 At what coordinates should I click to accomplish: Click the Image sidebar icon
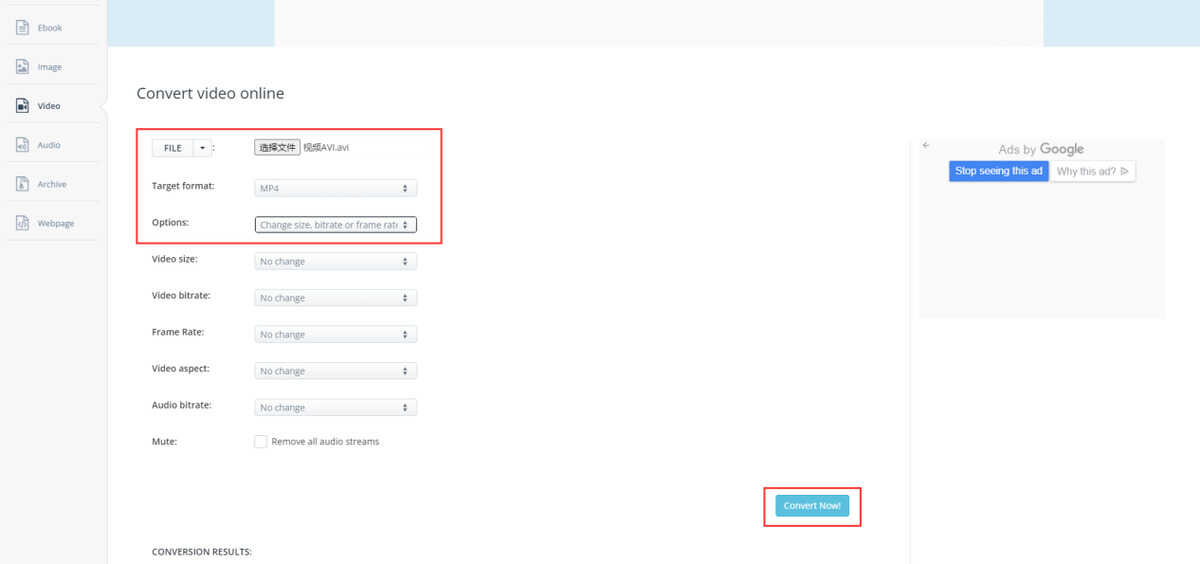(22, 67)
